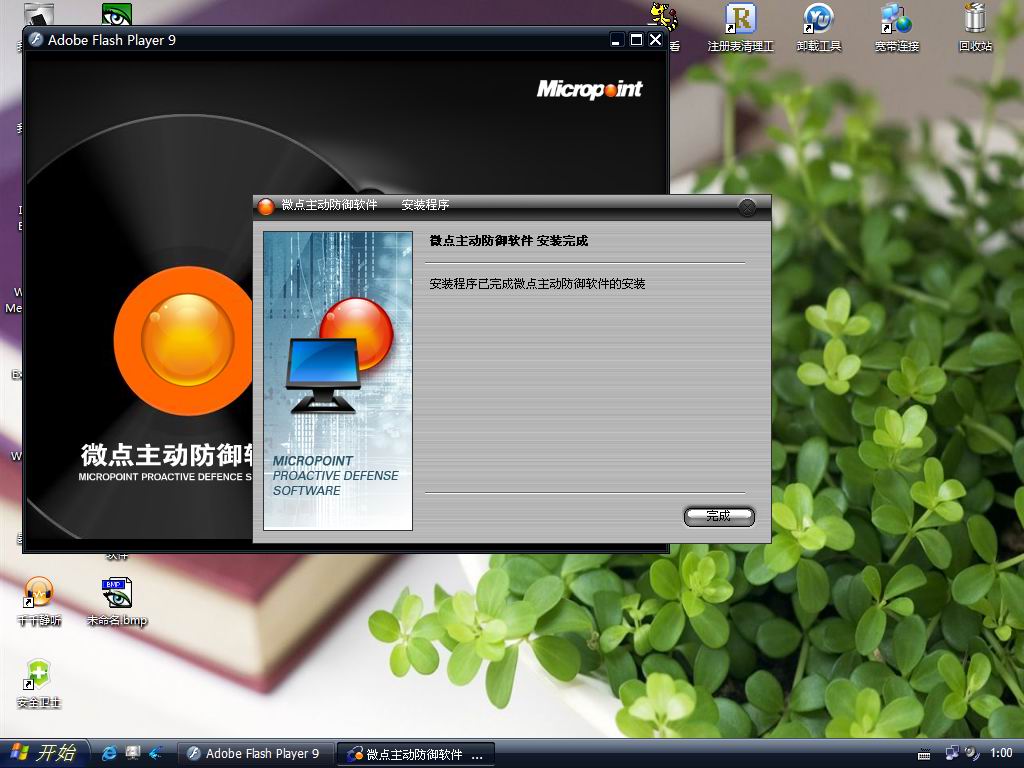Click the text '安装程序已完成微点主动防御软件的安装'

click(537, 283)
